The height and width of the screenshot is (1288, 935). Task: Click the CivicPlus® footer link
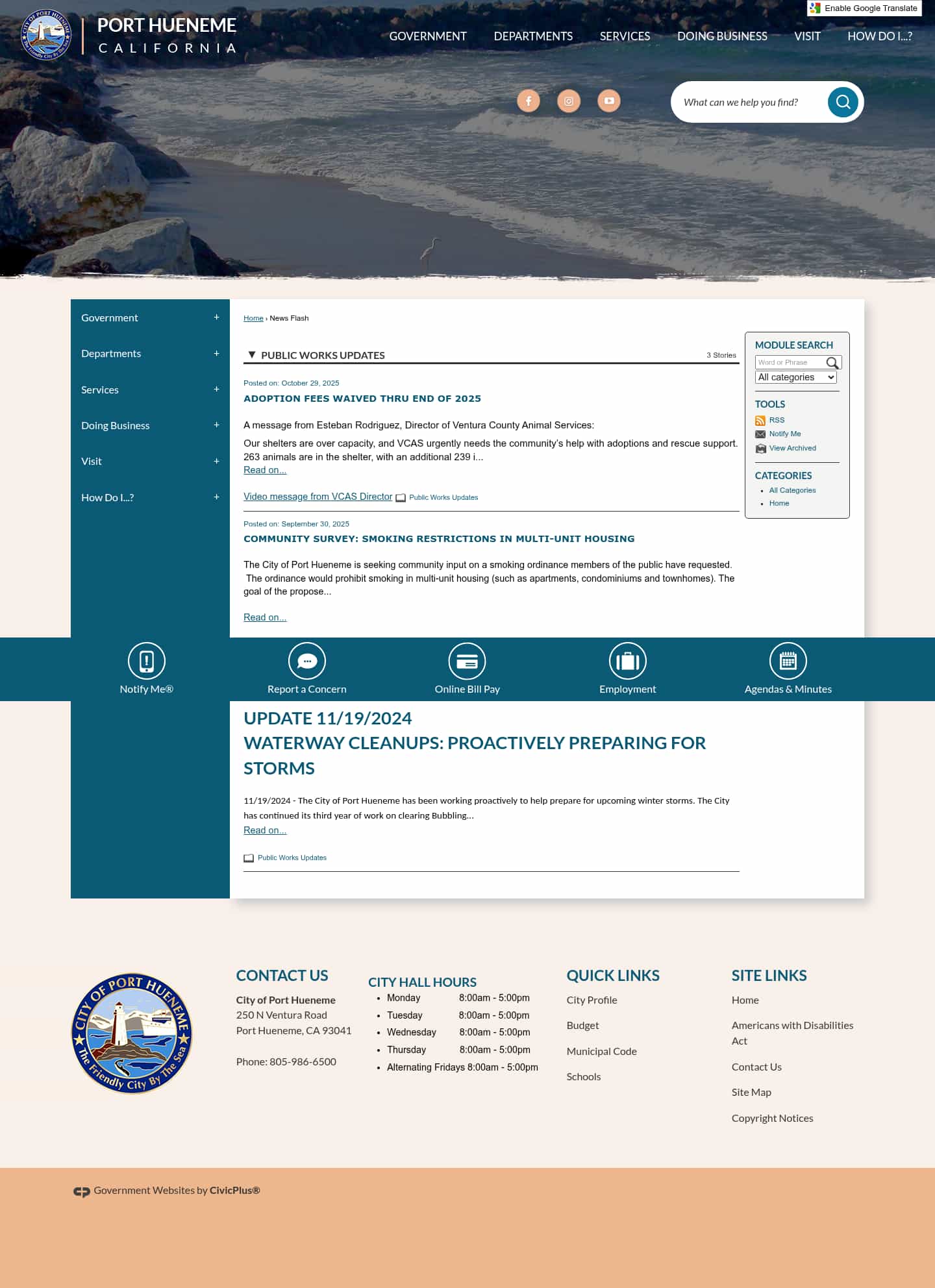pos(234,1190)
